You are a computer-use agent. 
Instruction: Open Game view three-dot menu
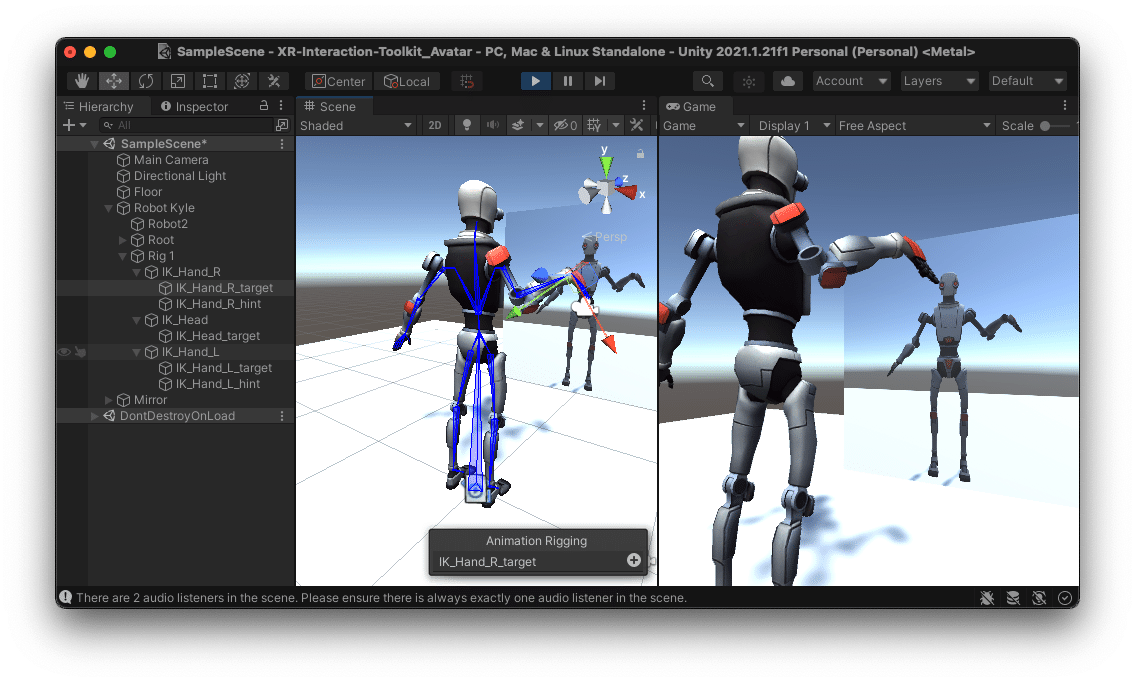[x=1065, y=106]
